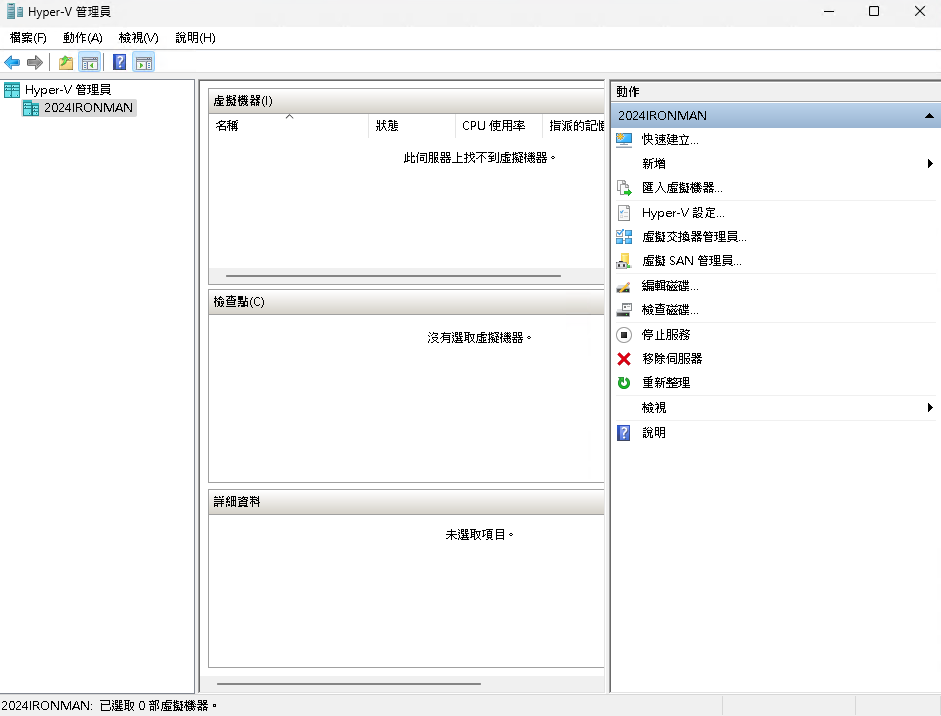Click 停止服務 action

point(666,335)
